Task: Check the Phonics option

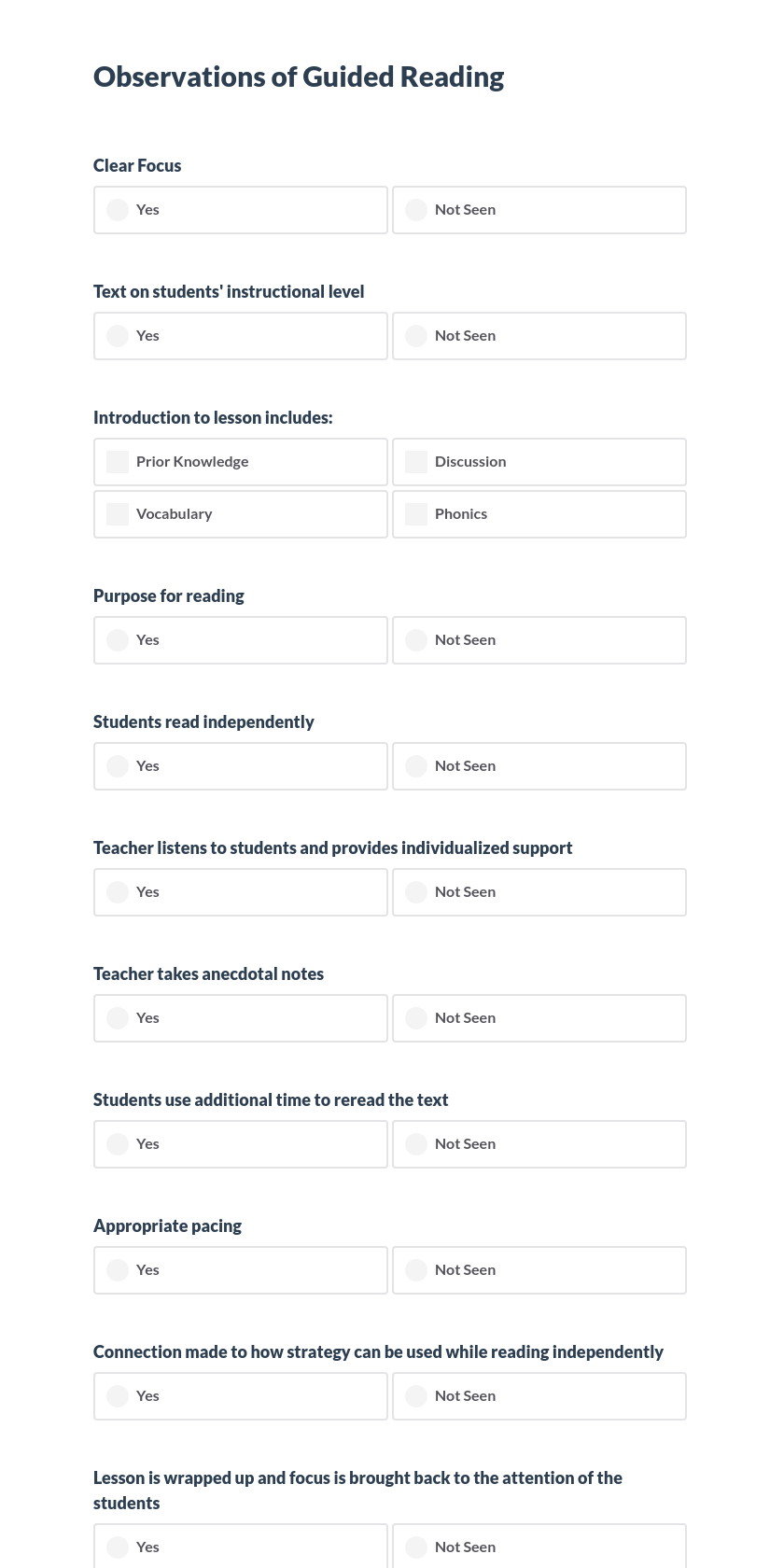Action: point(416,514)
